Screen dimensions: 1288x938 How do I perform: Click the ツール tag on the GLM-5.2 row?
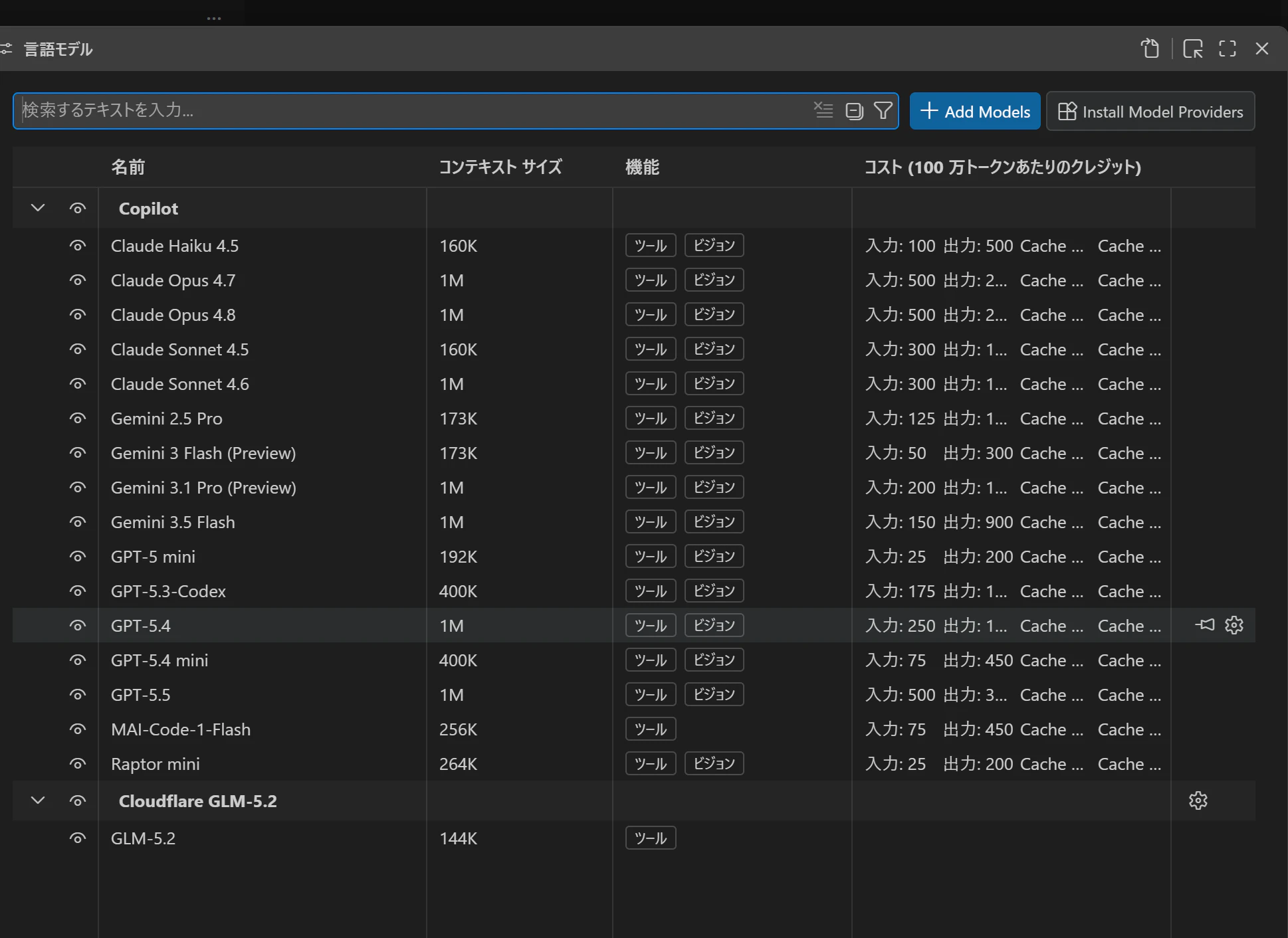click(651, 838)
